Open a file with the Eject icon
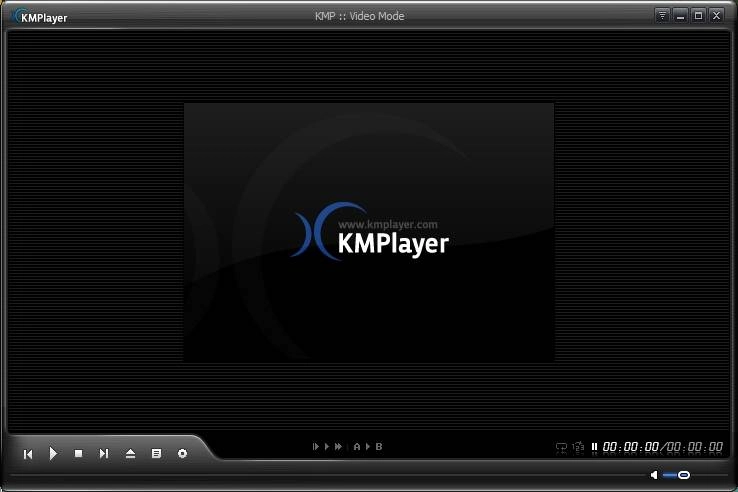 130,453
